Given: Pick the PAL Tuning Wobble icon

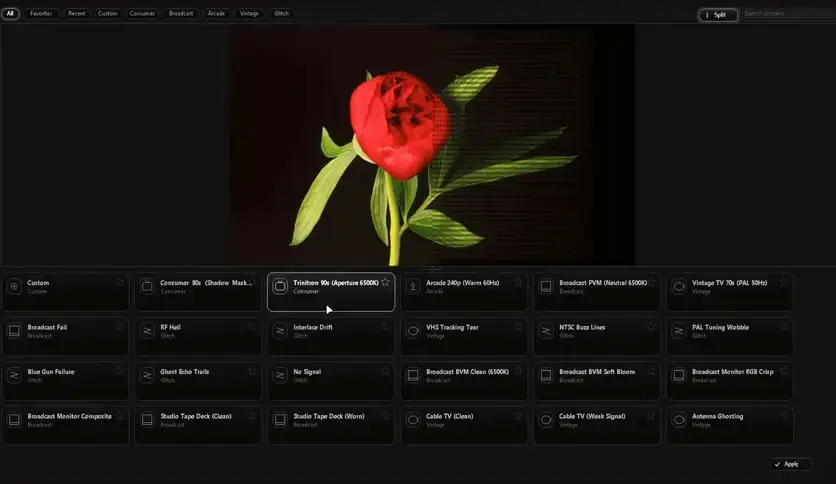Looking at the screenshot, I should coord(679,331).
